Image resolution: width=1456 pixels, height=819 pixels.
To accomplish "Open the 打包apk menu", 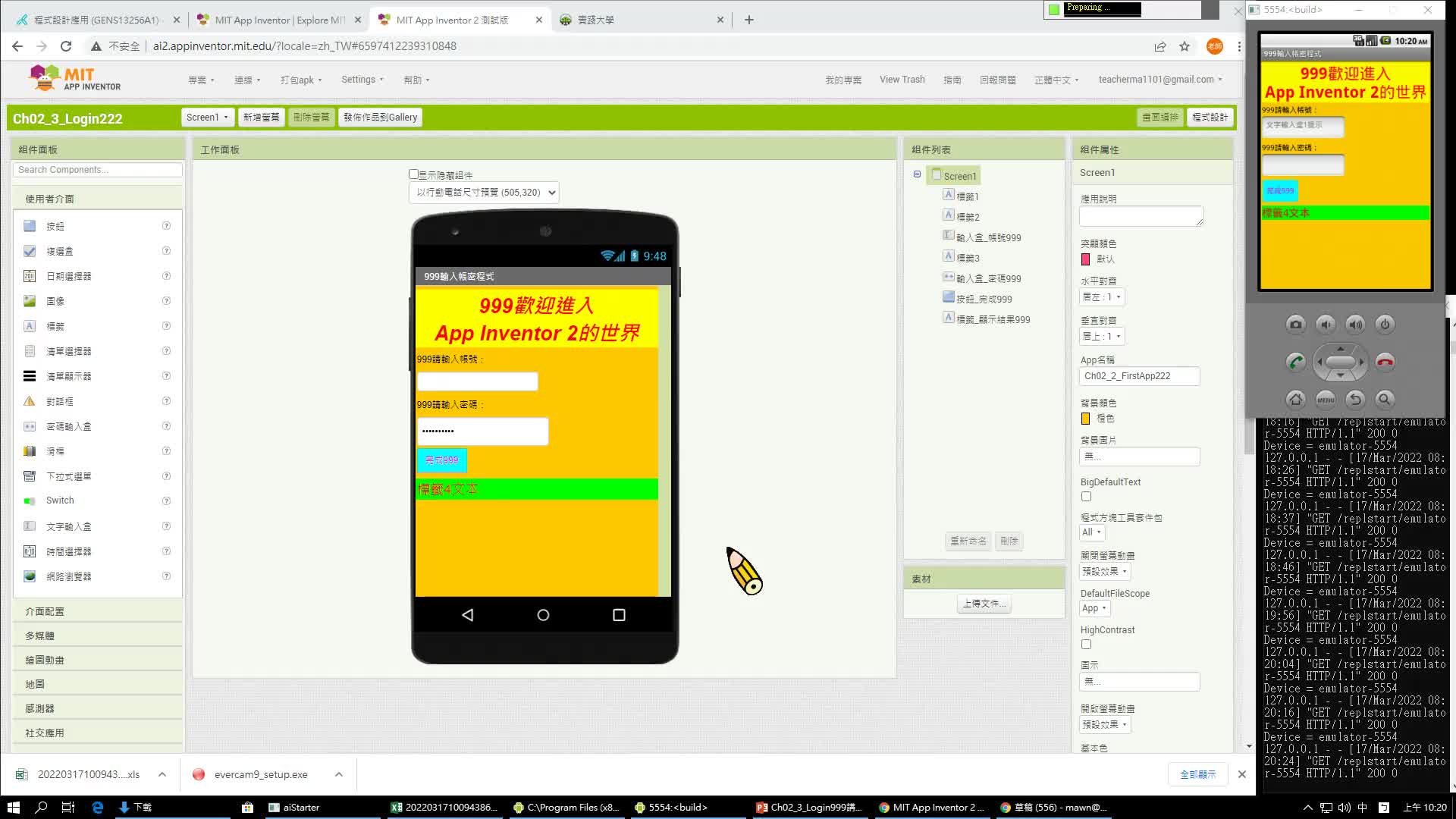I will tap(301, 80).
